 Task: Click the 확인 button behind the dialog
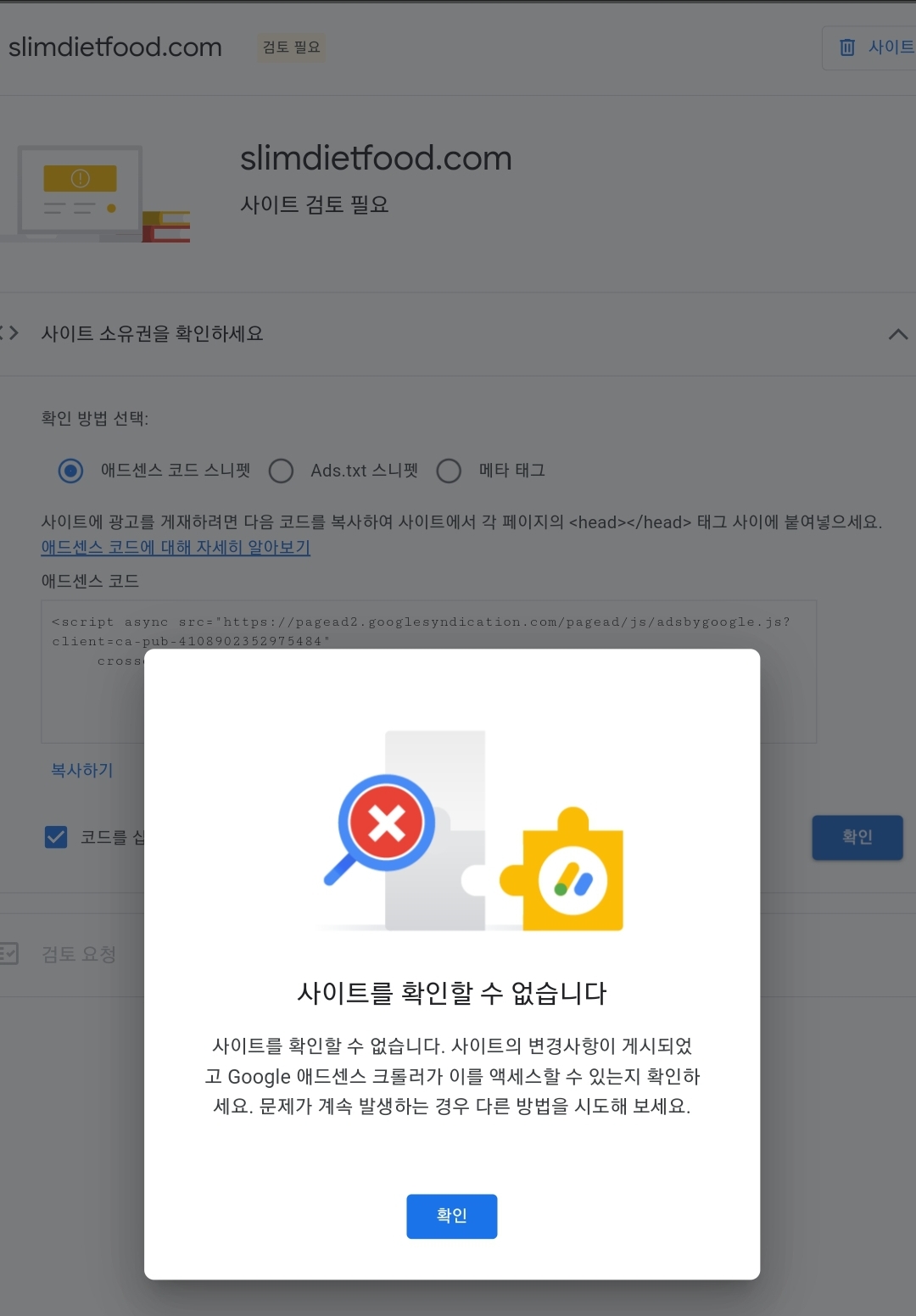click(x=857, y=837)
